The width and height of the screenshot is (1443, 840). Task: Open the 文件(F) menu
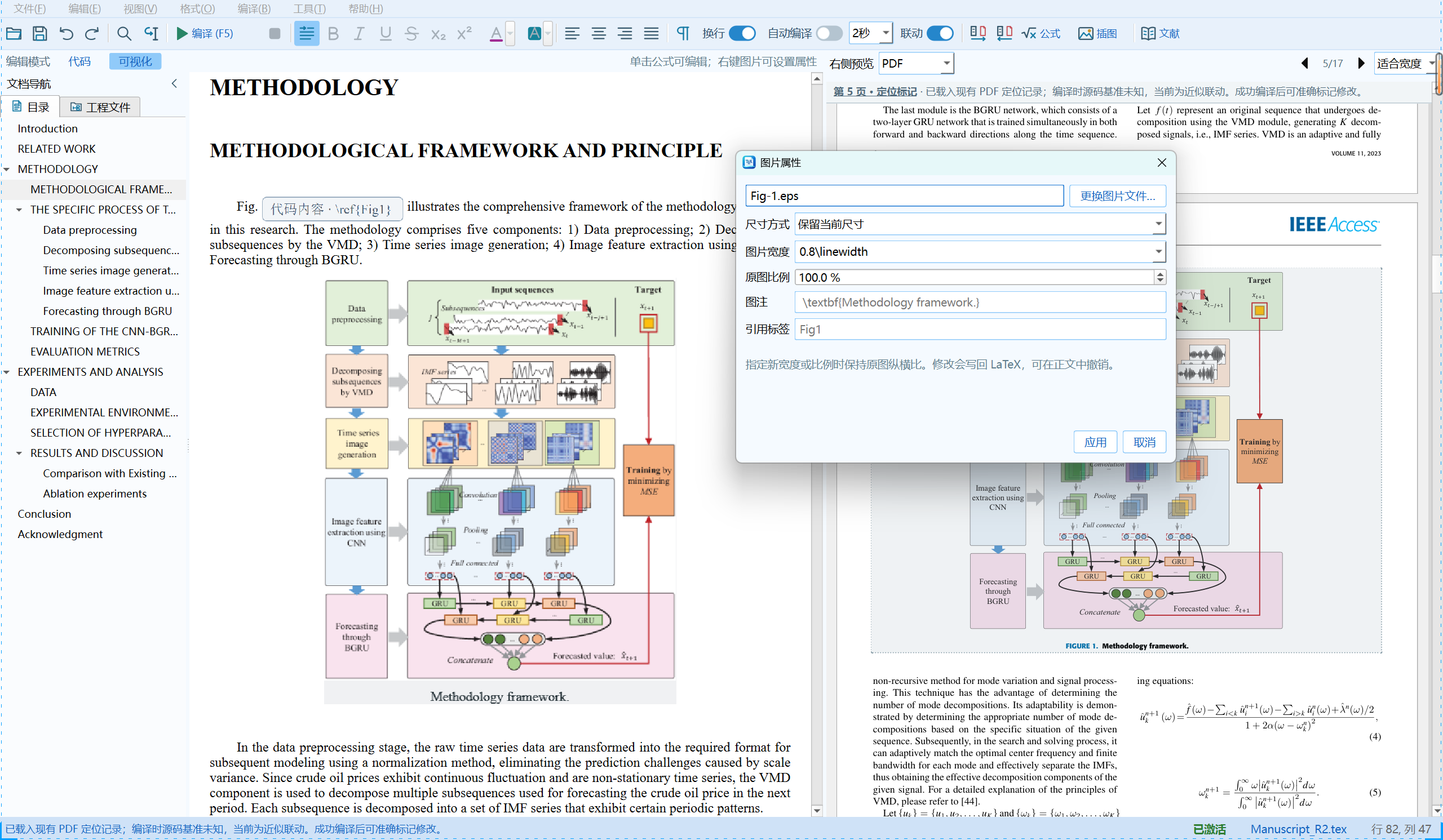pos(29,8)
